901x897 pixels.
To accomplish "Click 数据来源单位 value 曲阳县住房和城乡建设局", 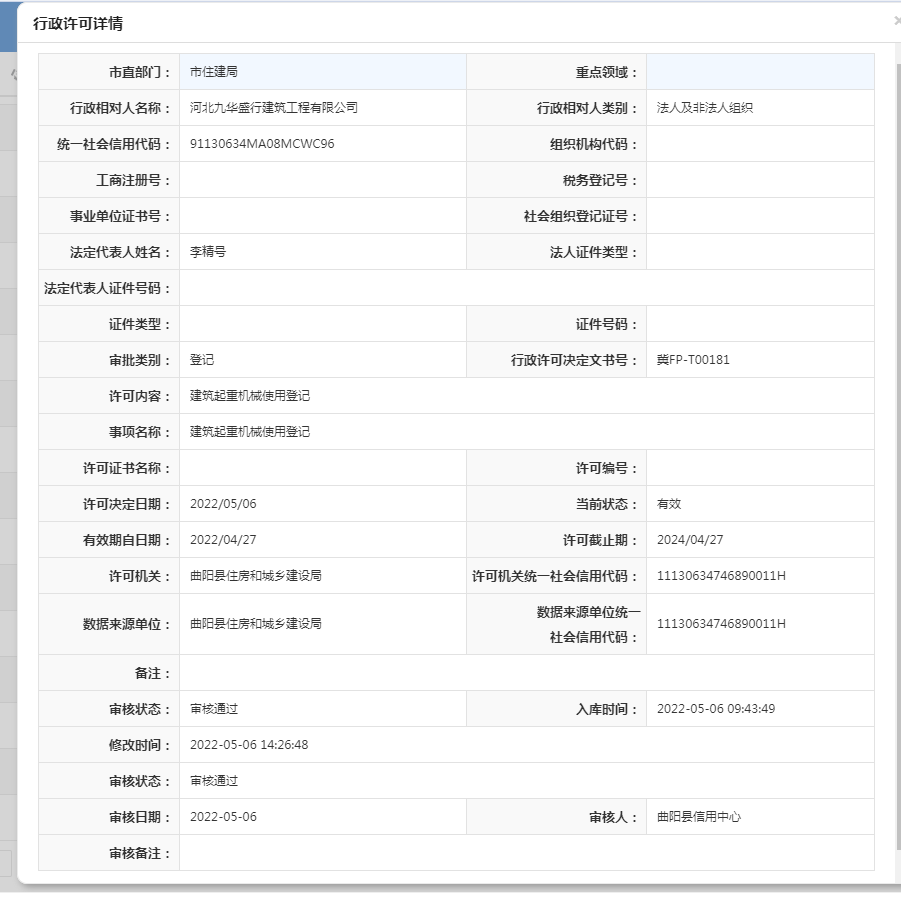I will (x=256, y=623).
